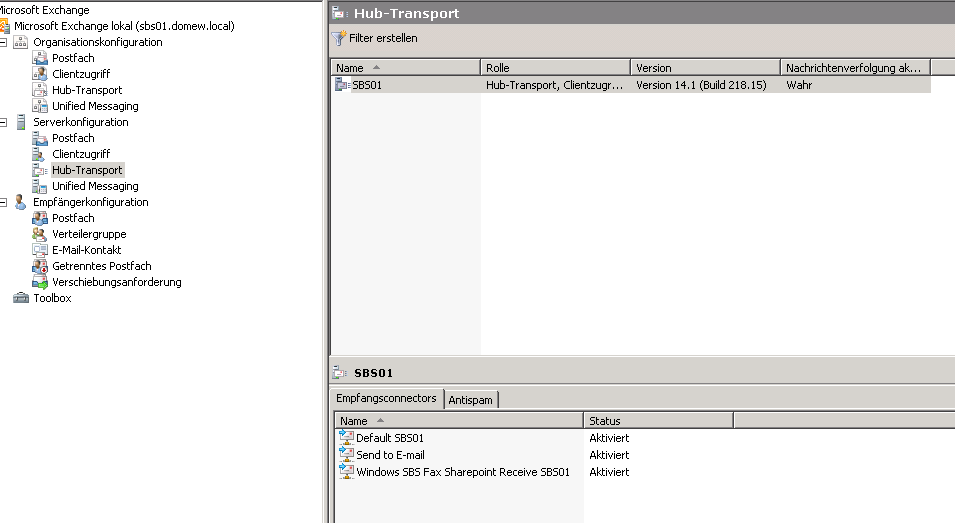Select Microsoft Exchange lokal (sbs01.domew.local) node
This screenshot has width=955, height=523.
(x=124, y=26)
